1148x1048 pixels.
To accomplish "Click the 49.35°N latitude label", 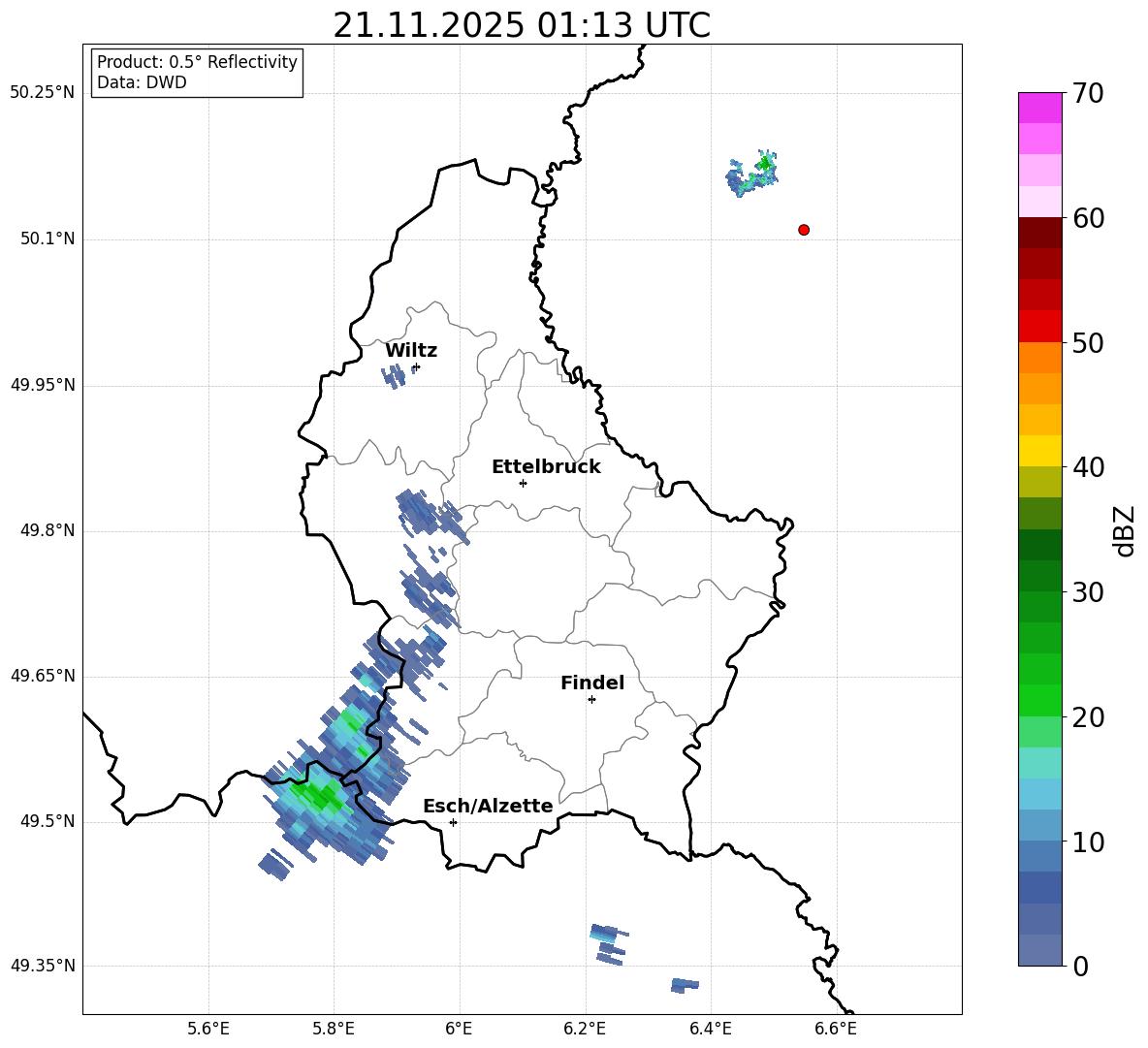I will click(x=43, y=966).
